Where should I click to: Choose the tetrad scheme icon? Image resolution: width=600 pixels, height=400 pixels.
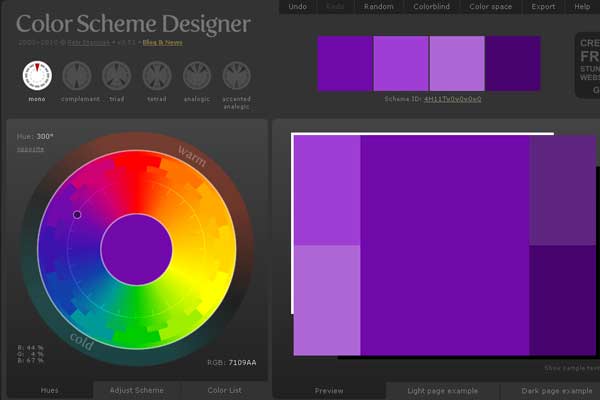[x=157, y=76]
